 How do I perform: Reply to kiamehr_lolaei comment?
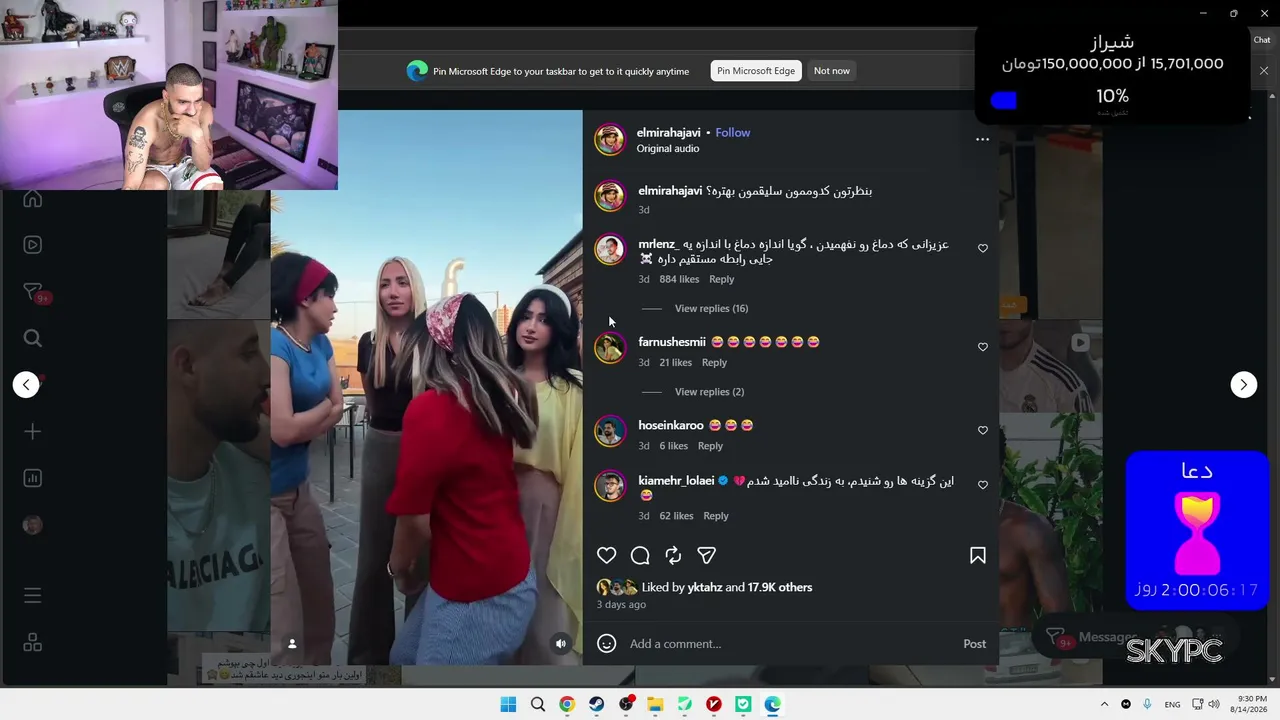tap(716, 516)
